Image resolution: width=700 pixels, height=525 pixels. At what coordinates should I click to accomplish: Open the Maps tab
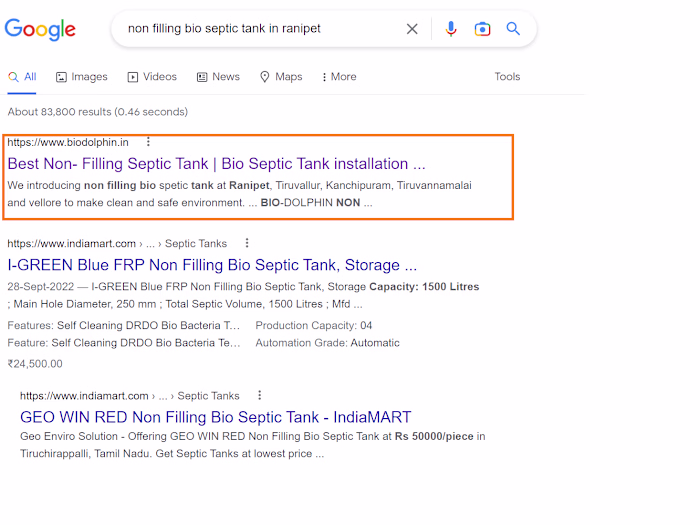point(281,77)
